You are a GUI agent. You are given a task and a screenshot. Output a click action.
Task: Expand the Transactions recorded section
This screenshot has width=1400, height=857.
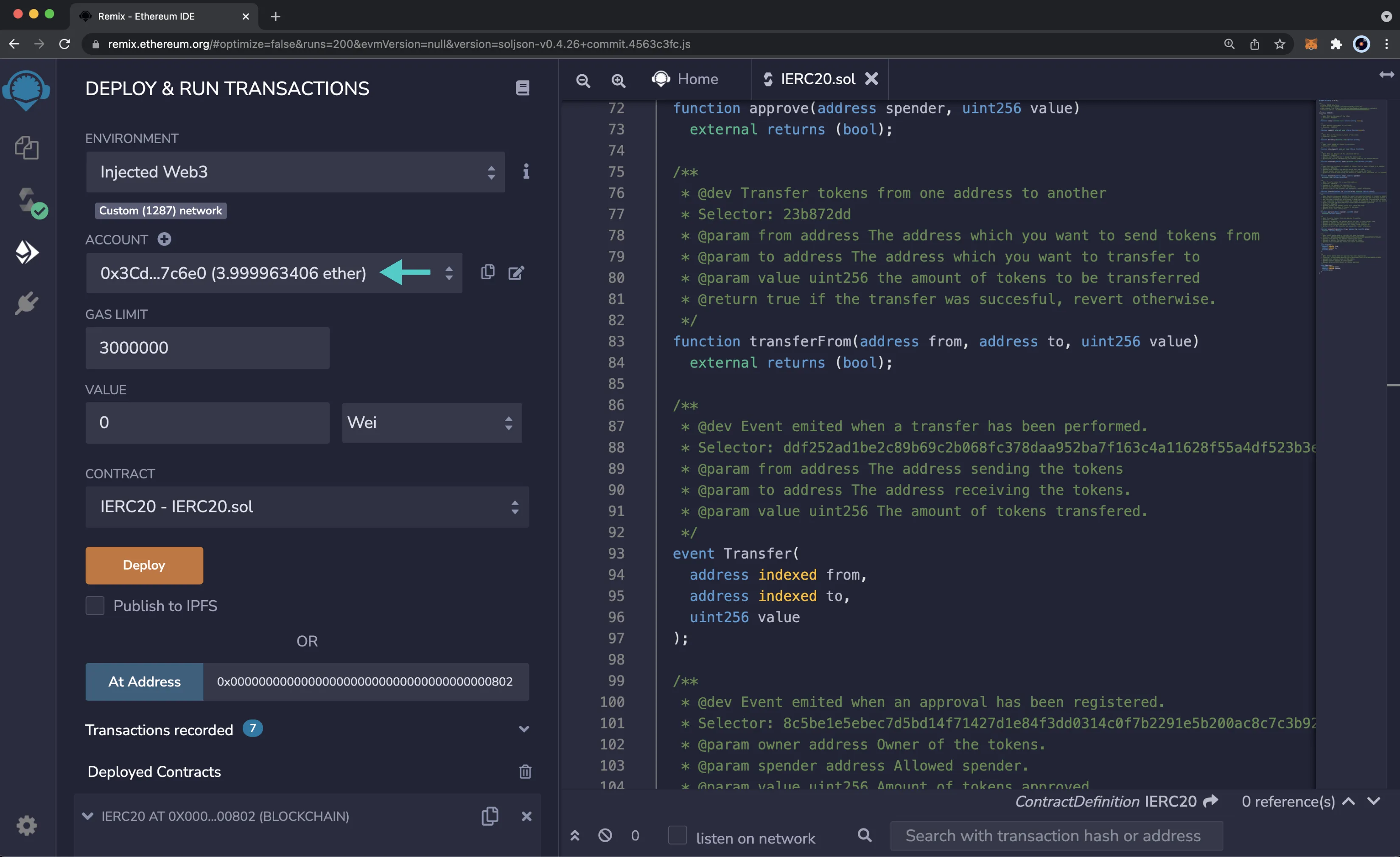[x=523, y=729]
